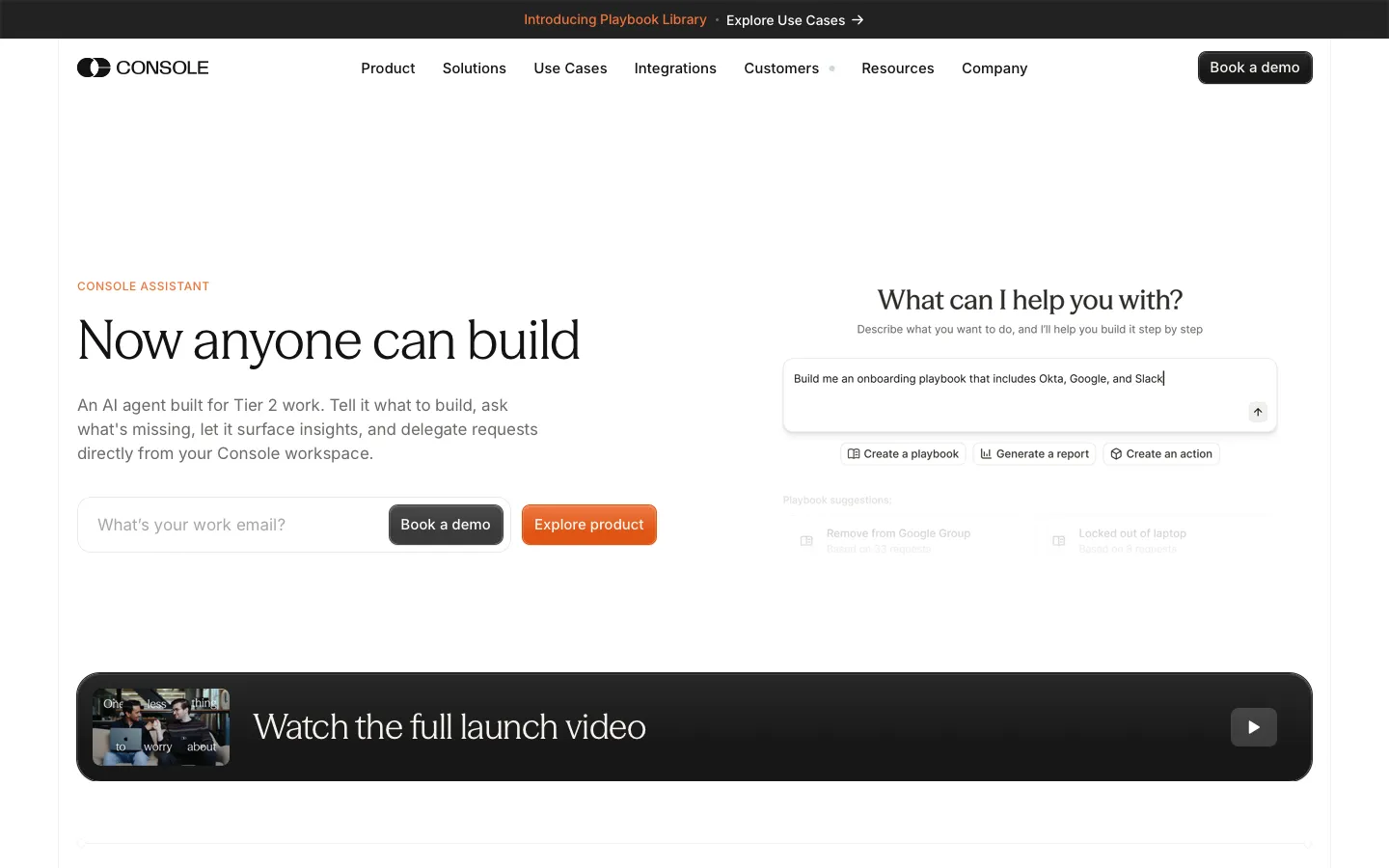This screenshot has height=868, width=1389.
Task: Select the Generate a report chip
Action: coord(1034,454)
